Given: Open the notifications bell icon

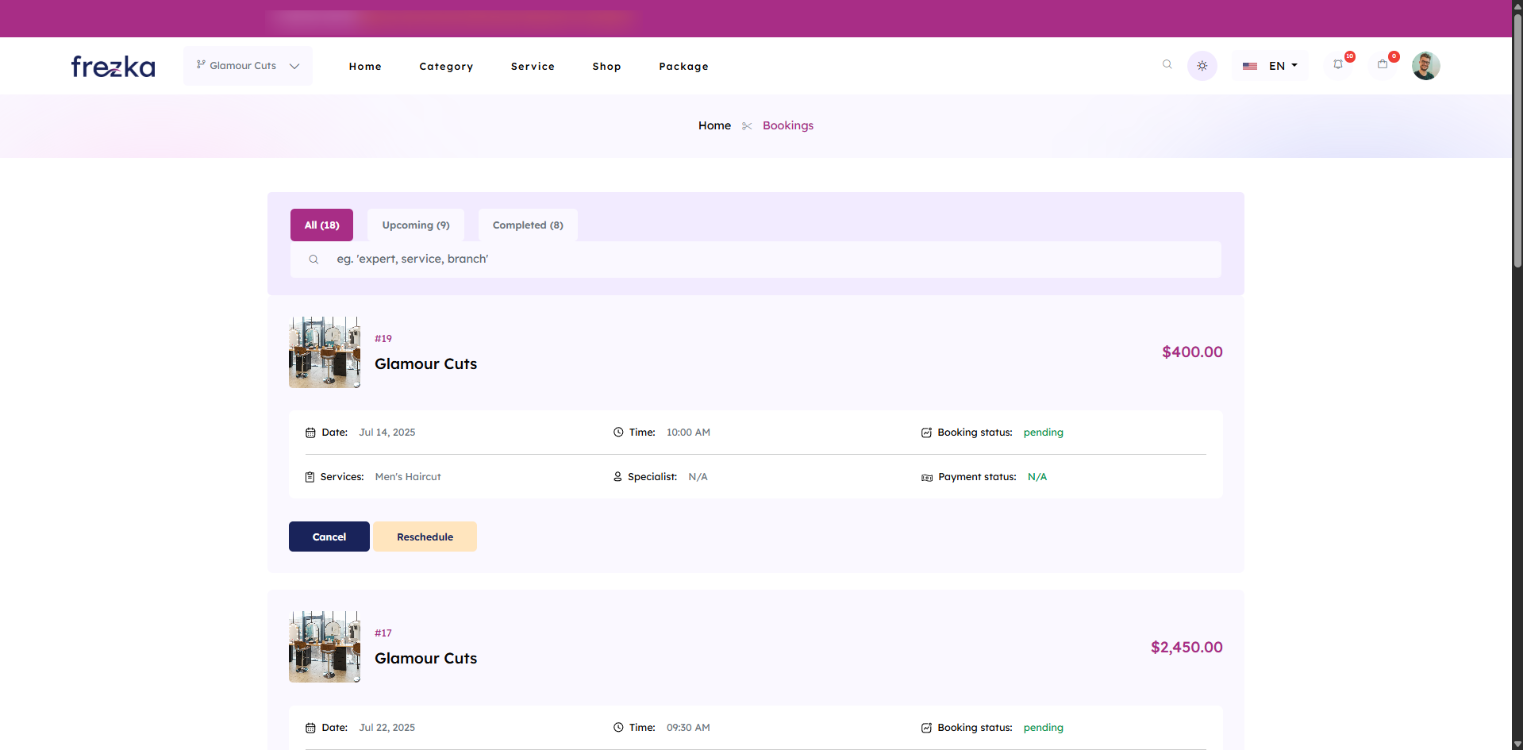Looking at the screenshot, I should point(1338,65).
